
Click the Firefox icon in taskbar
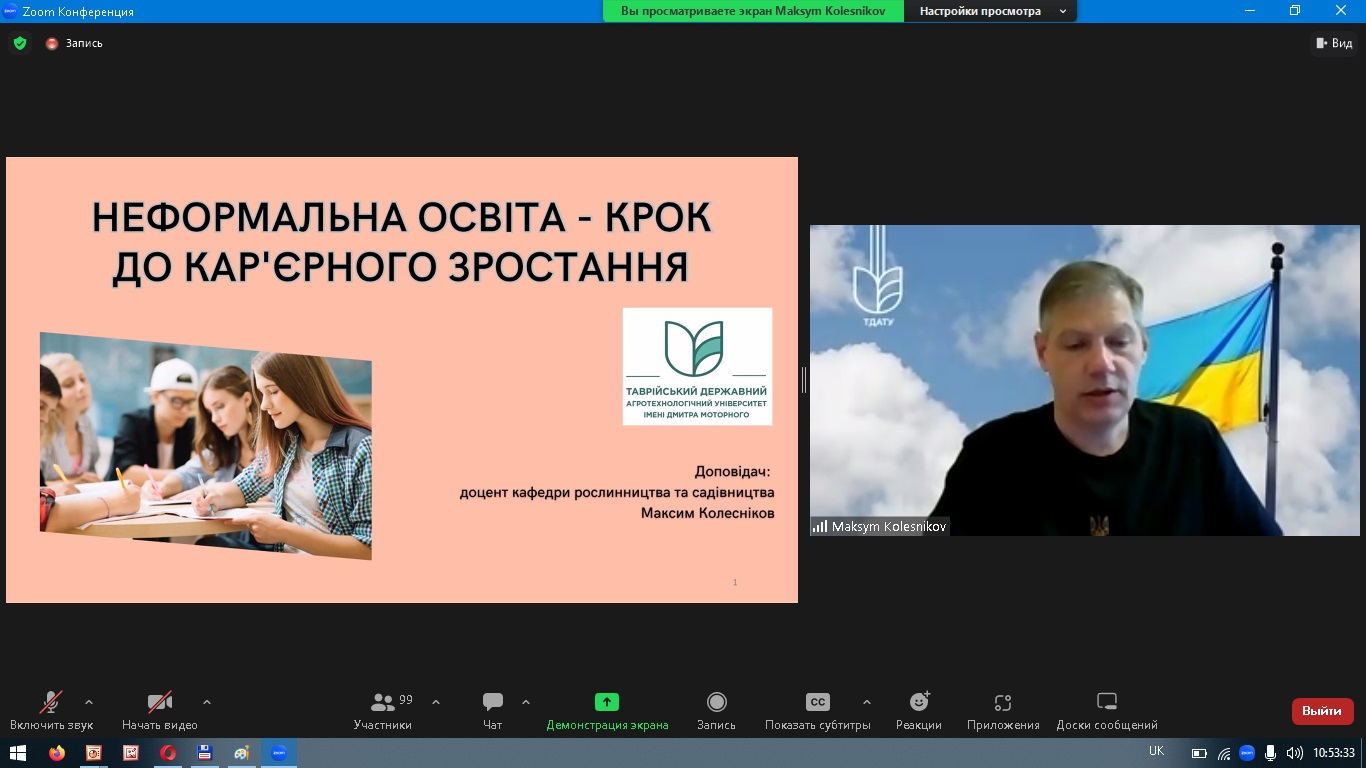pos(57,753)
